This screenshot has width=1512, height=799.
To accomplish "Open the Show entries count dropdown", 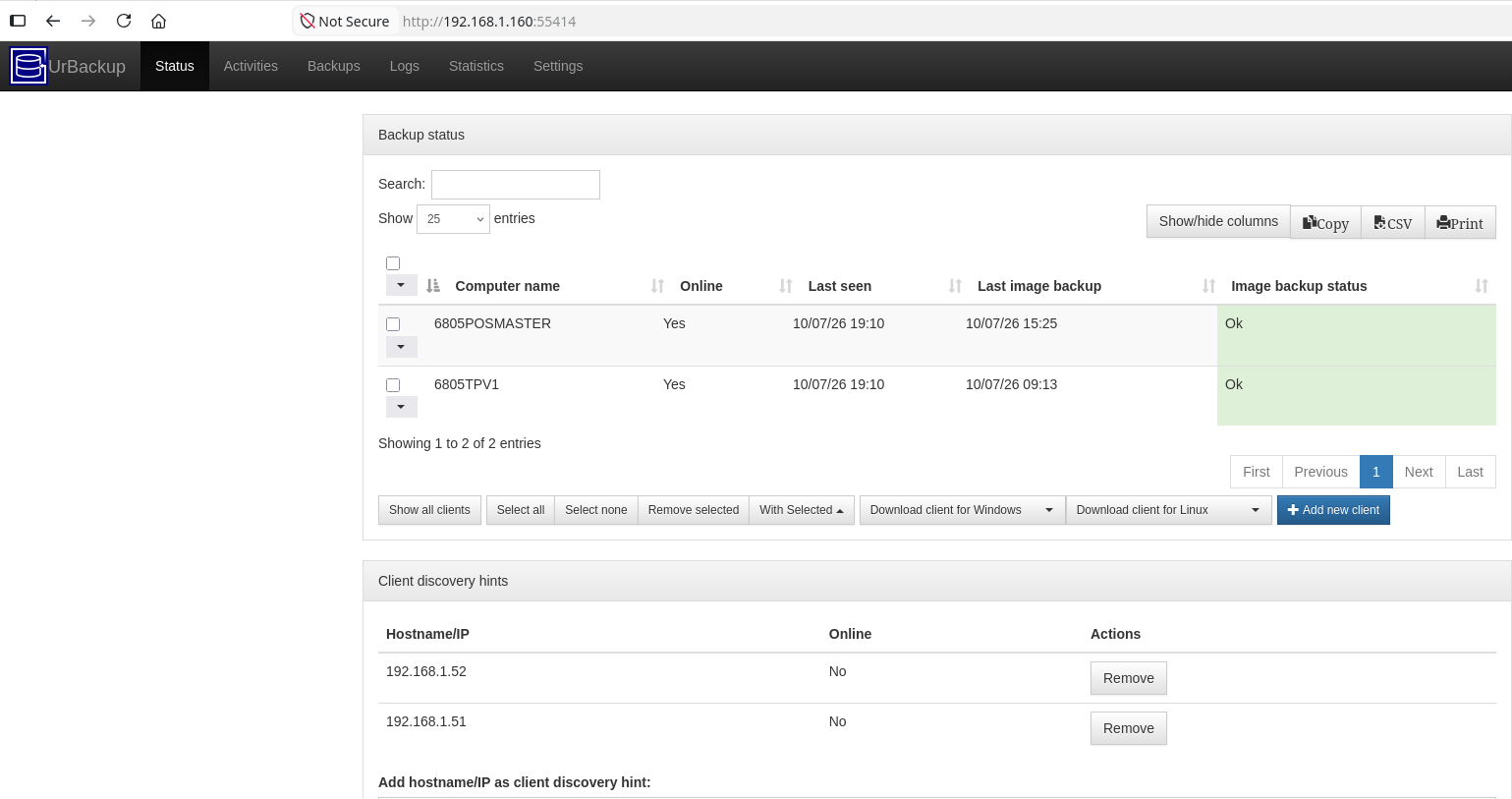I will pyautogui.click(x=453, y=219).
